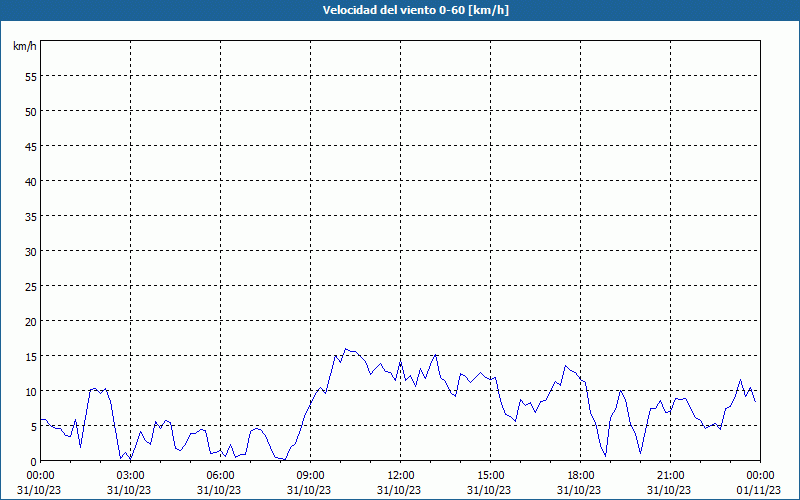Click the 10 value on the y-axis
The image size is (800, 500).
click(x=31, y=392)
